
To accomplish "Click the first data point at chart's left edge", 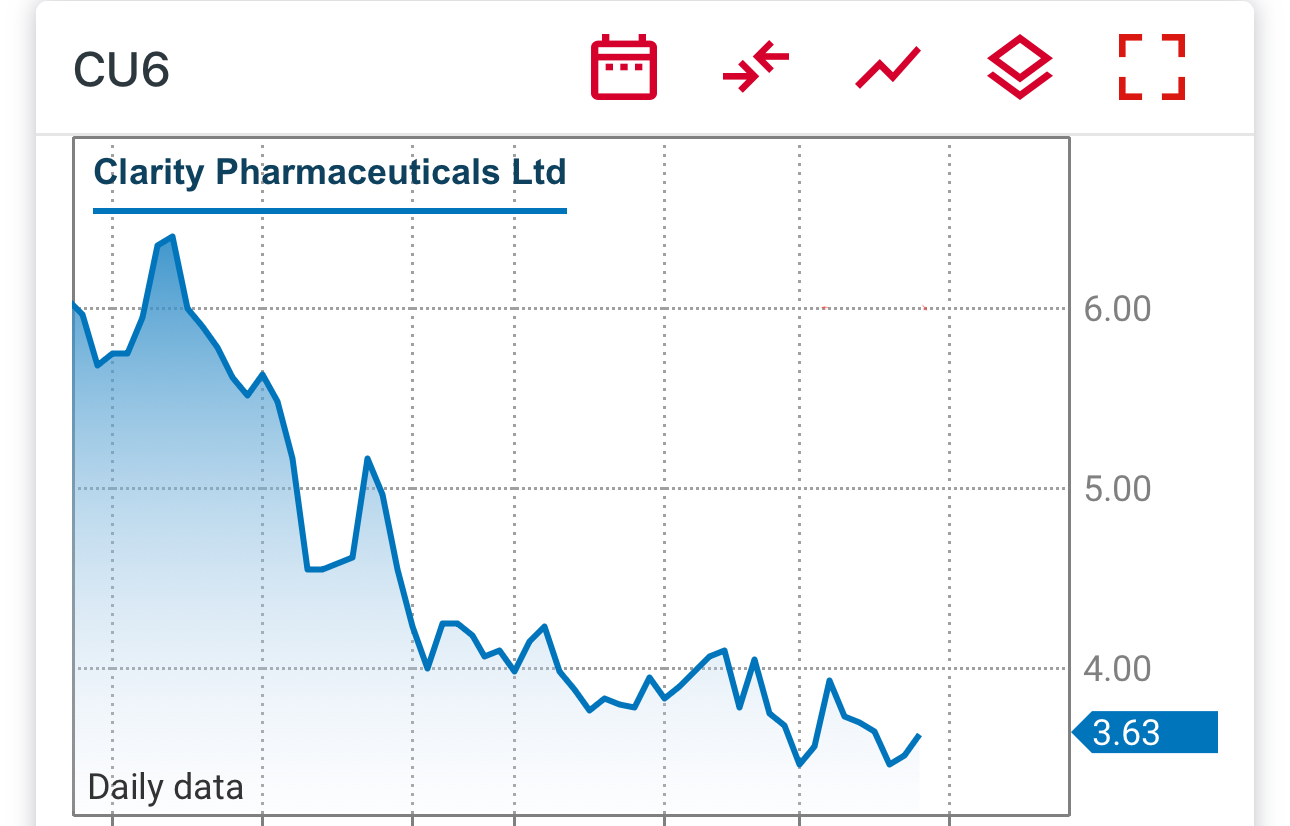I will point(75,304).
